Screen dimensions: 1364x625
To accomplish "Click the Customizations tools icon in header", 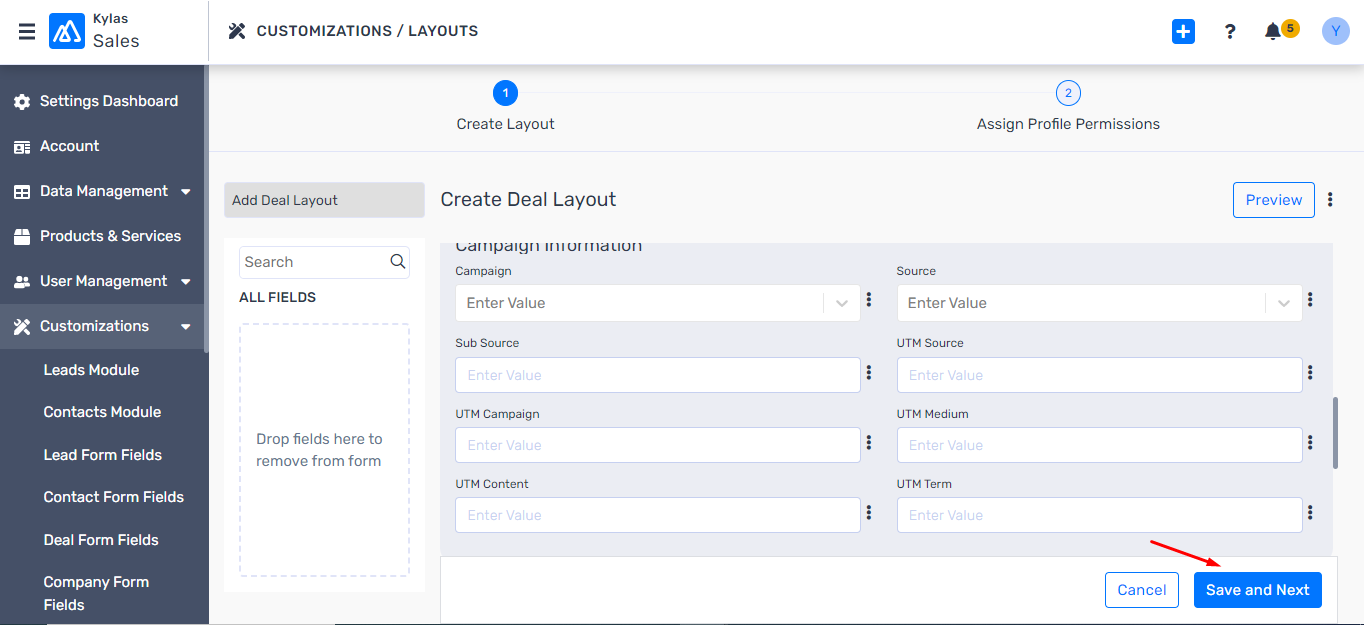I will [237, 31].
